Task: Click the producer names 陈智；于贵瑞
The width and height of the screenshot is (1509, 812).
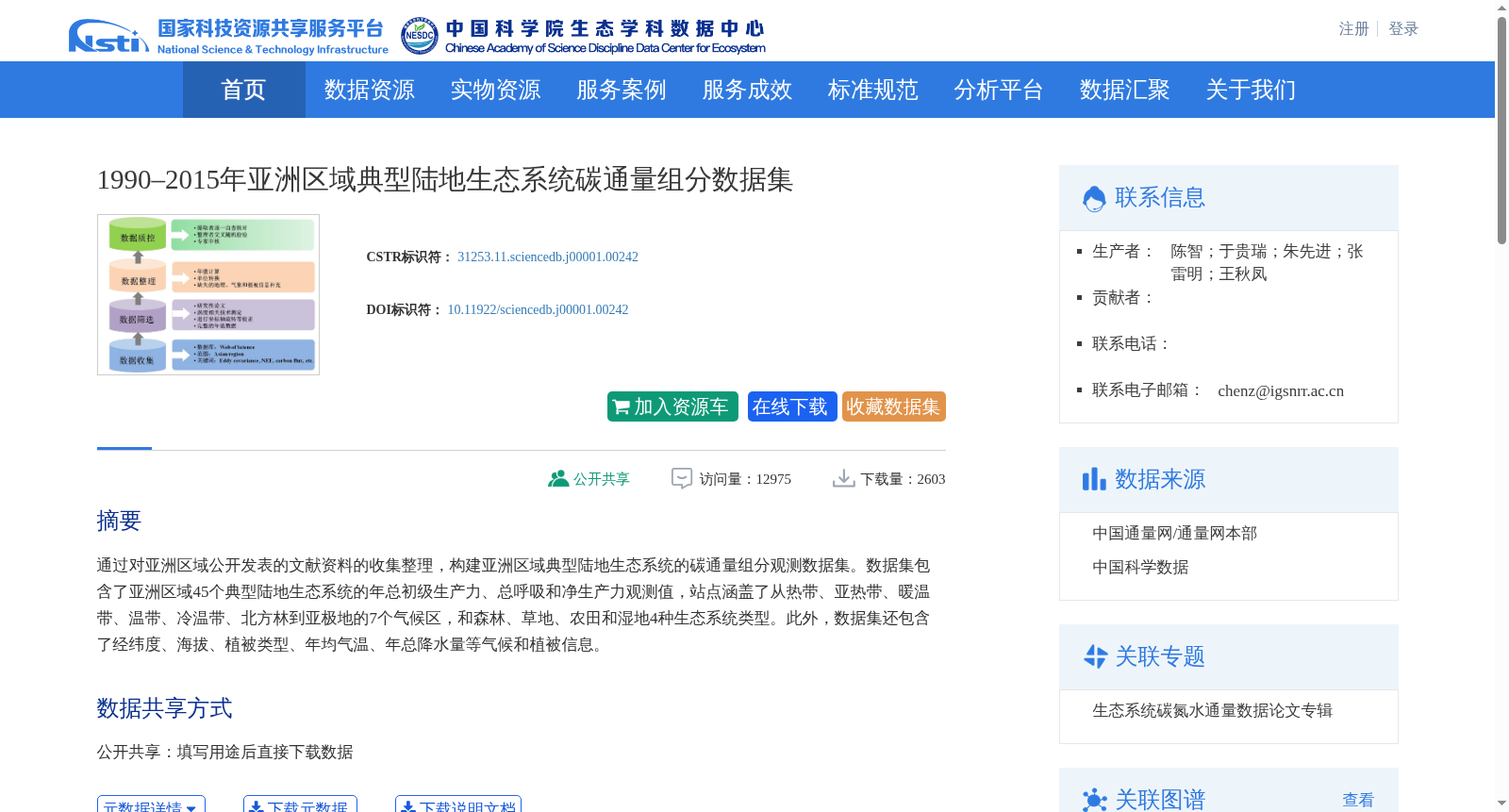Action: [x=1219, y=251]
